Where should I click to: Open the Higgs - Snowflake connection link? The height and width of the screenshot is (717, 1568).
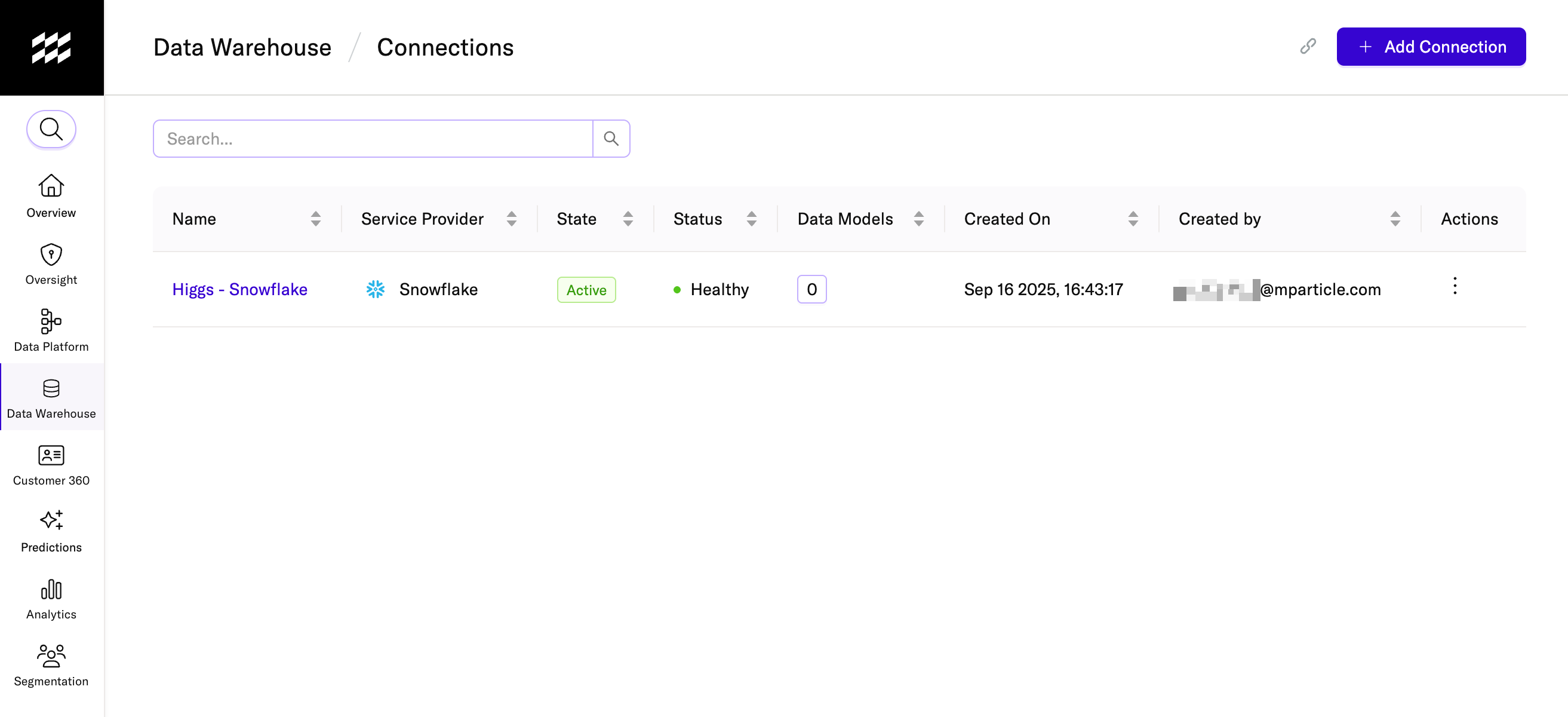239,289
